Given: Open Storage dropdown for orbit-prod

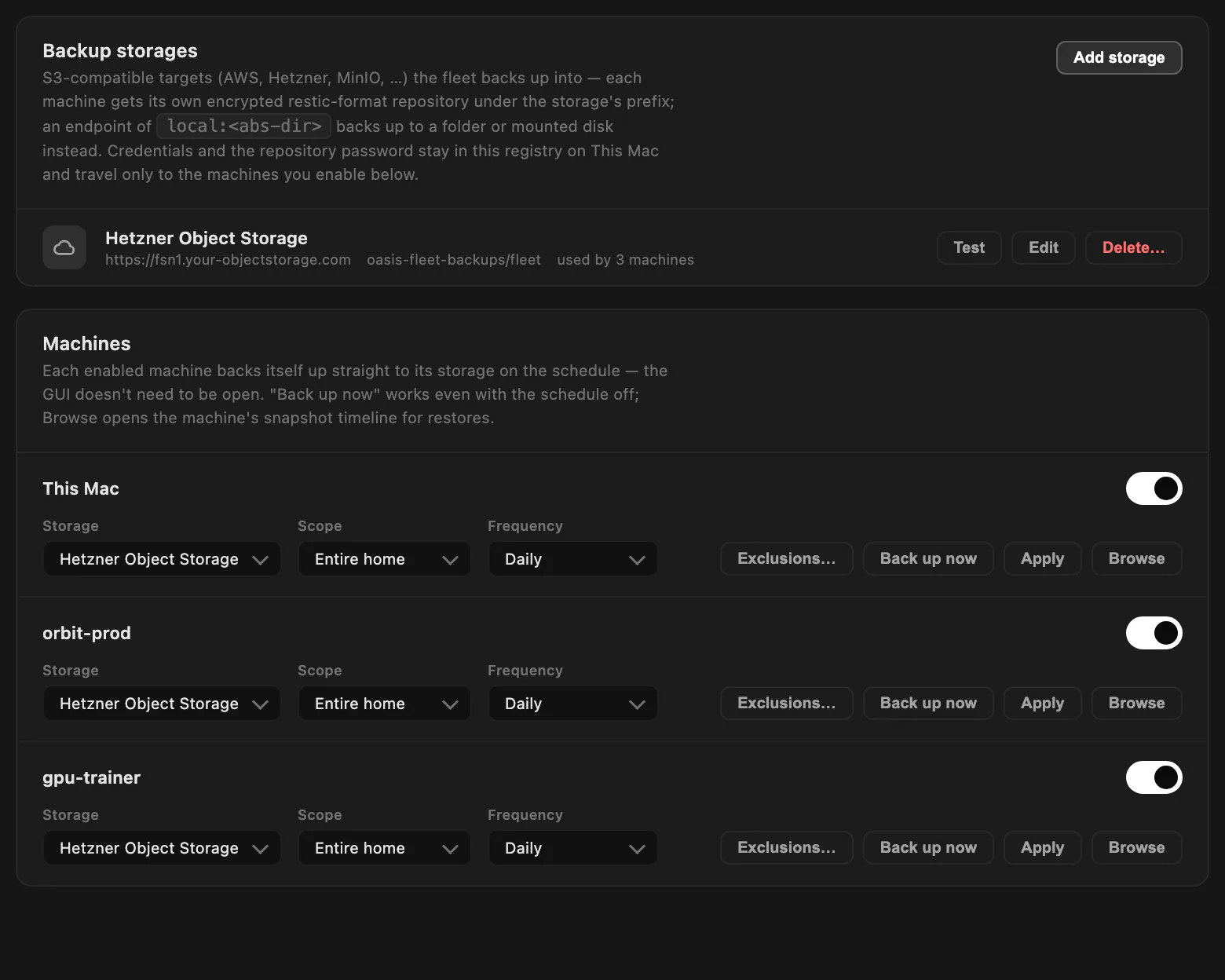Looking at the screenshot, I should (162, 704).
